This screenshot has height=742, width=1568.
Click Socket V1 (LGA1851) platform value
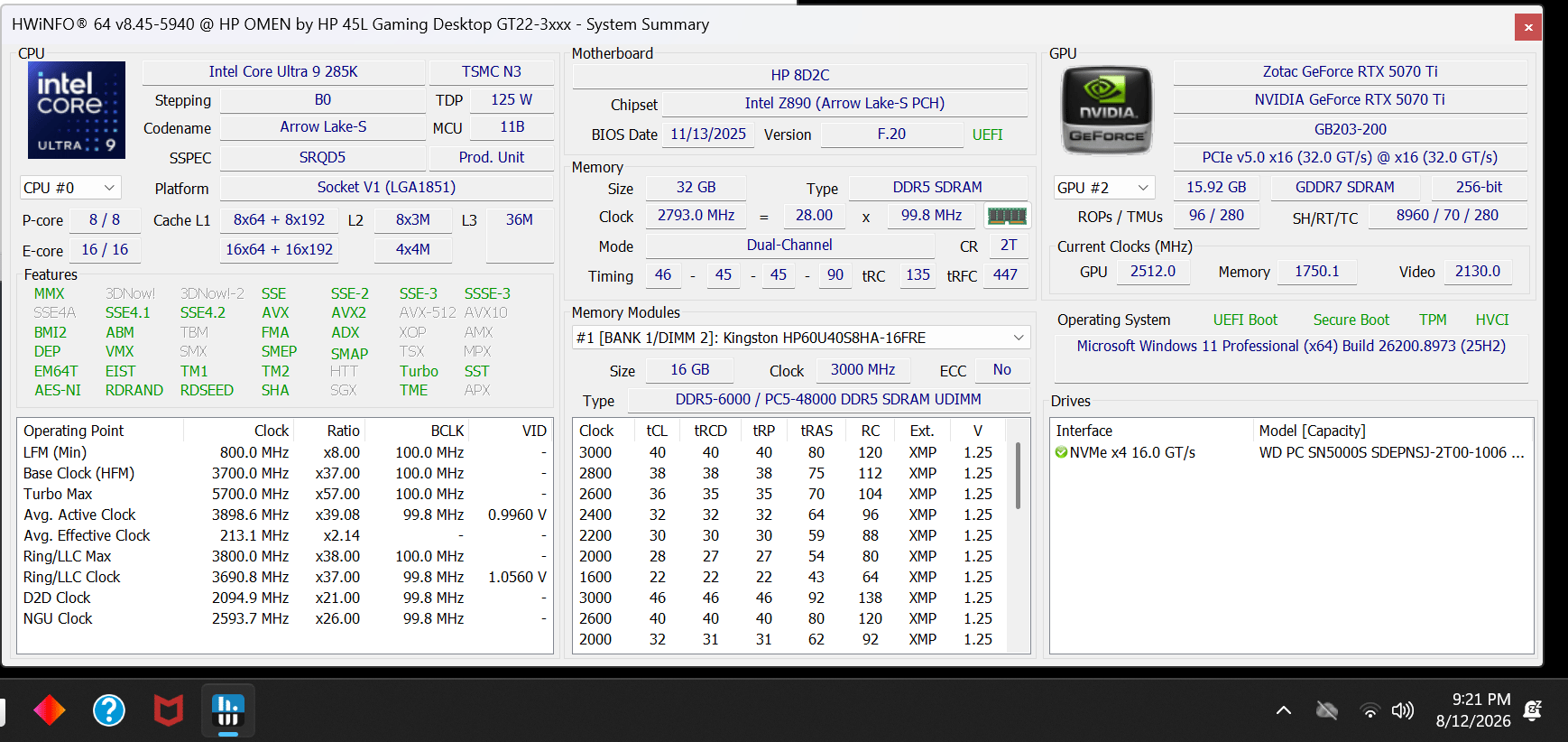[x=386, y=187]
